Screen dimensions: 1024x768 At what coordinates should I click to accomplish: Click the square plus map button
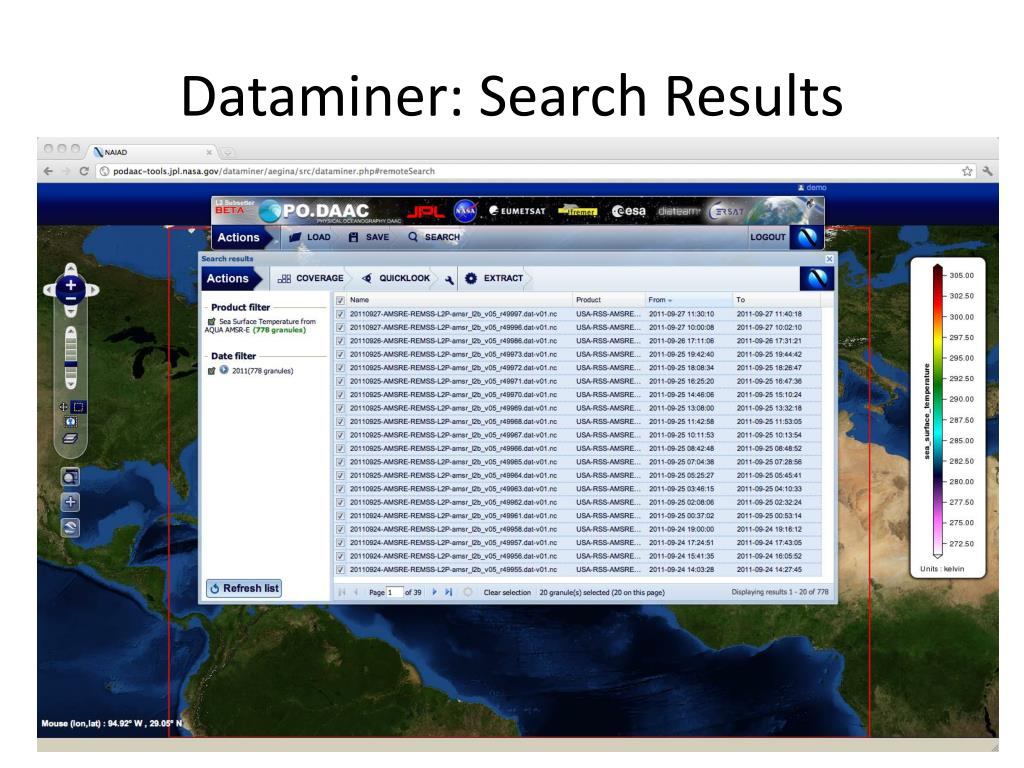coord(71,502)
